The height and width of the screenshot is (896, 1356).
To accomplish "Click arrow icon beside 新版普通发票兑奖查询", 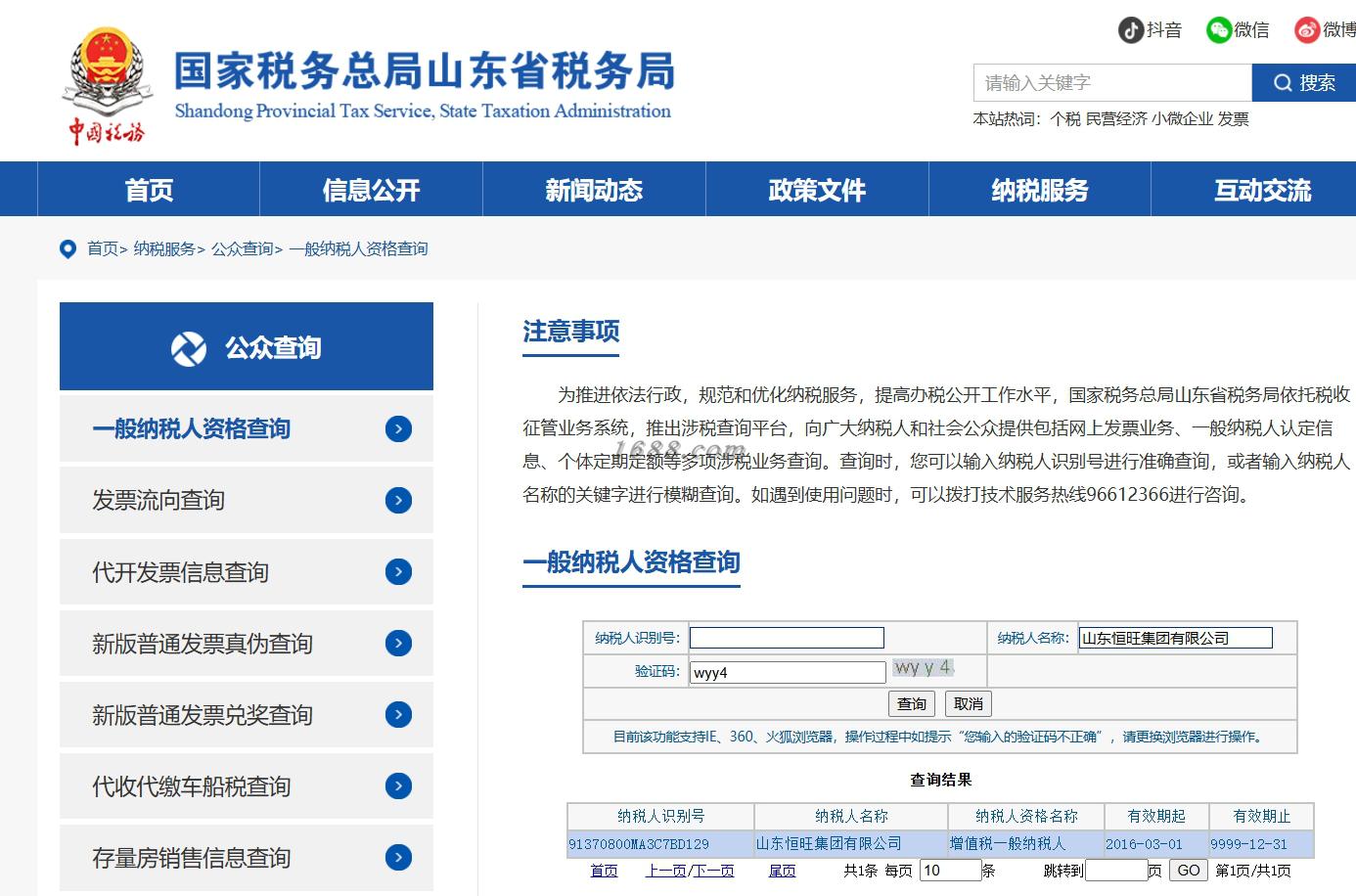I will (398, 714).
